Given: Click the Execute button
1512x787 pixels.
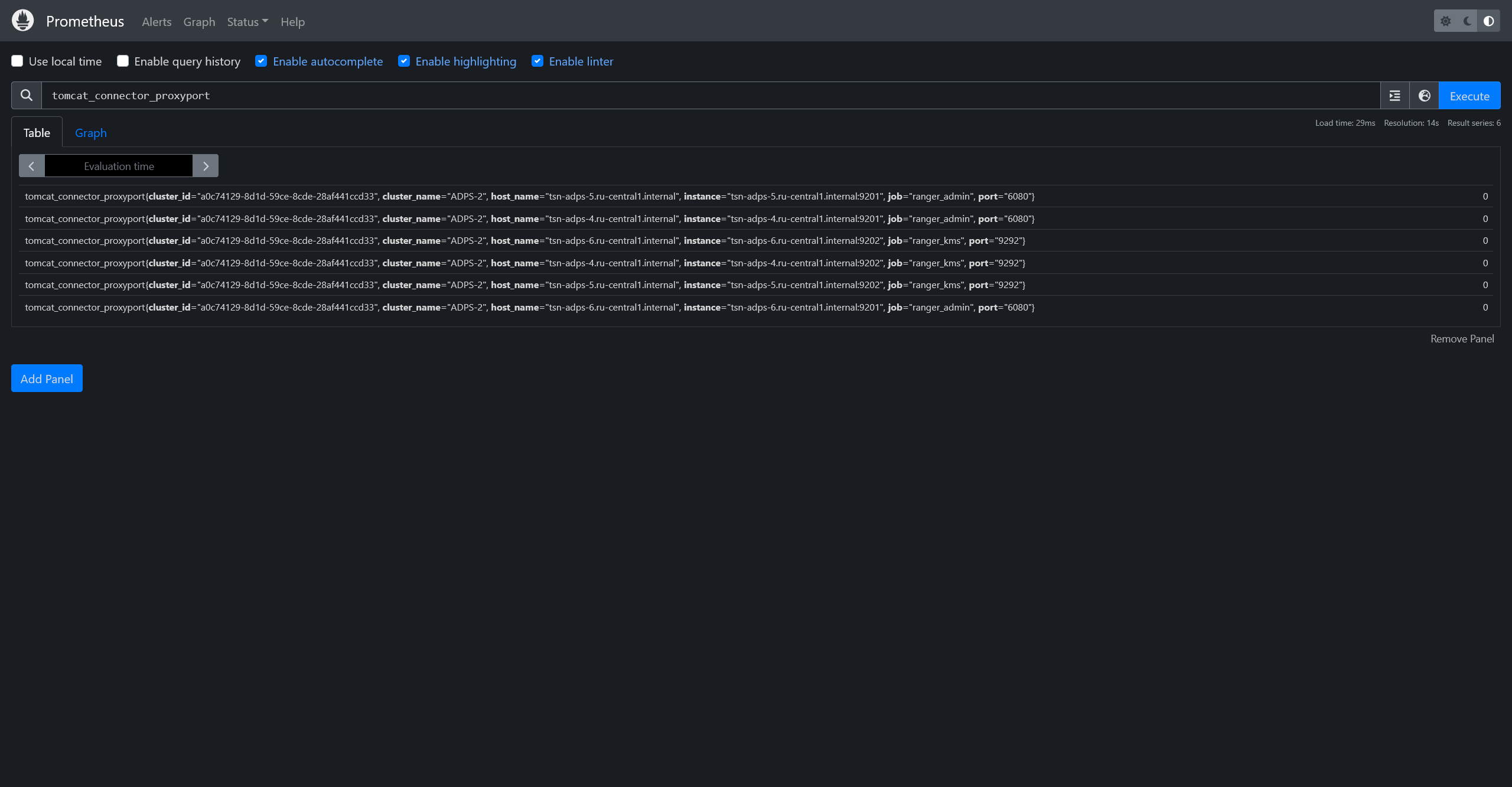Looking at the screenshot, I should tap(1469, 95).
